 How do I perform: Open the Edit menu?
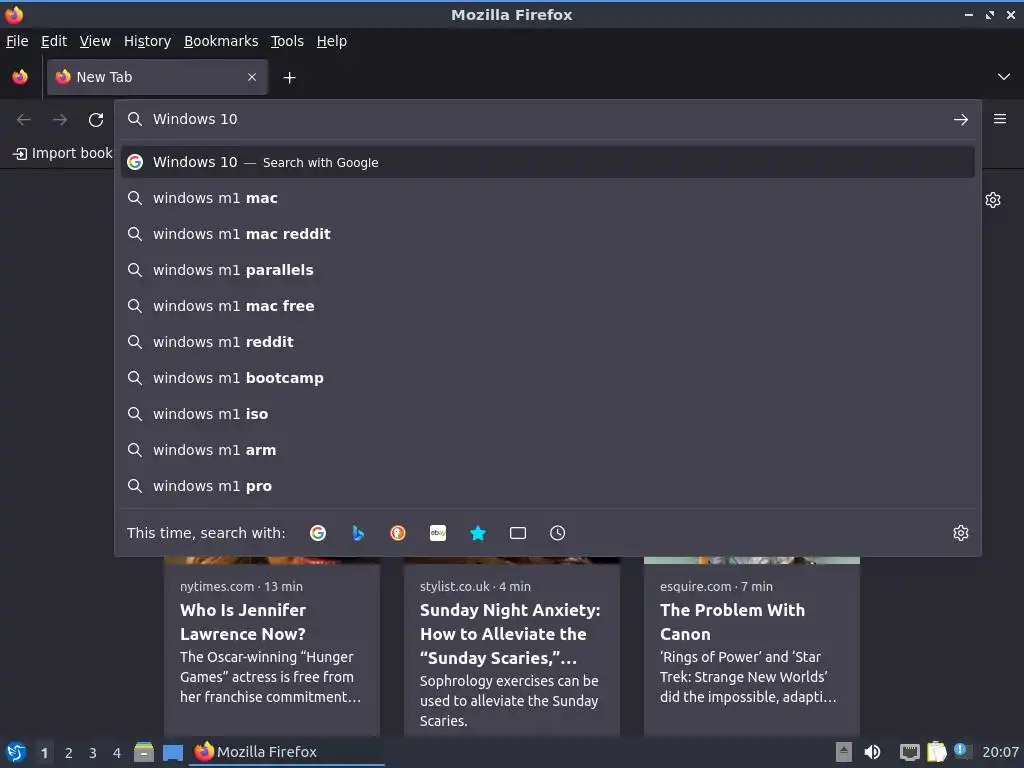[x=54, y=41]
